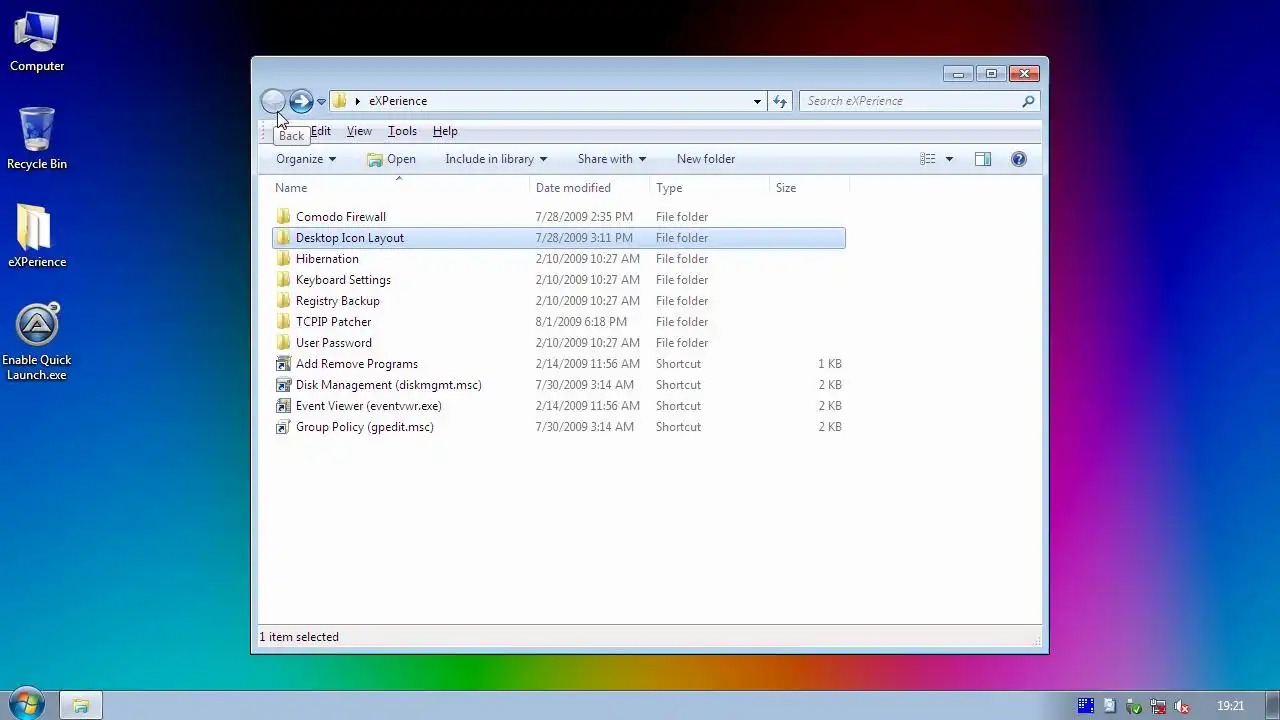Click the blue Help question mark icon
The image size is (1280, 720).
(1018, 159)
